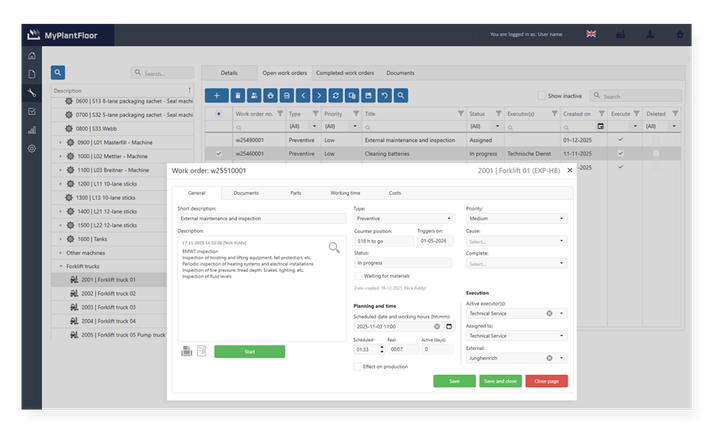Click the undo arrow icon in toolbar

tap(385, 95)
